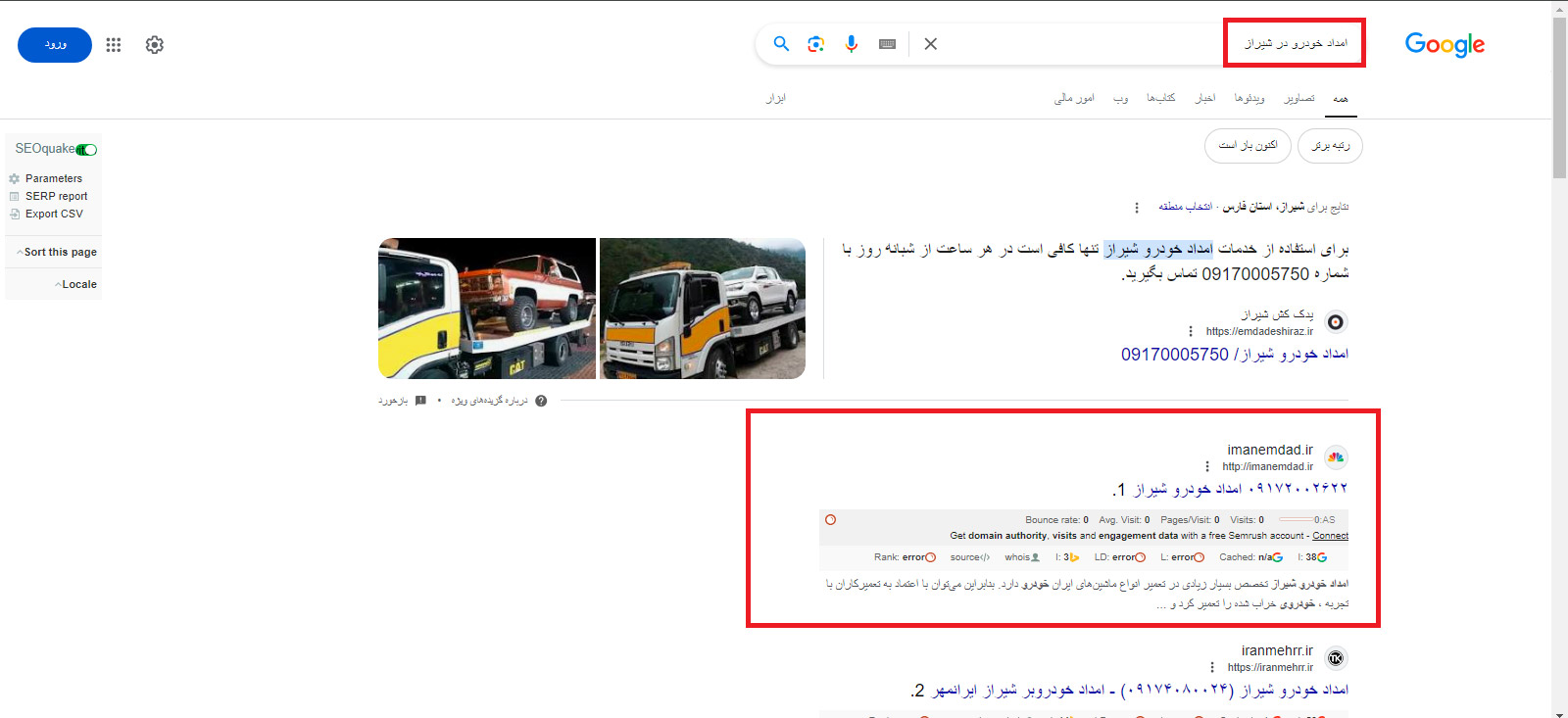Switch to کتاب‌ها (Books) tab
Image resolution: width=1568 pixels, height=718 pixels.
[1161, 98]
